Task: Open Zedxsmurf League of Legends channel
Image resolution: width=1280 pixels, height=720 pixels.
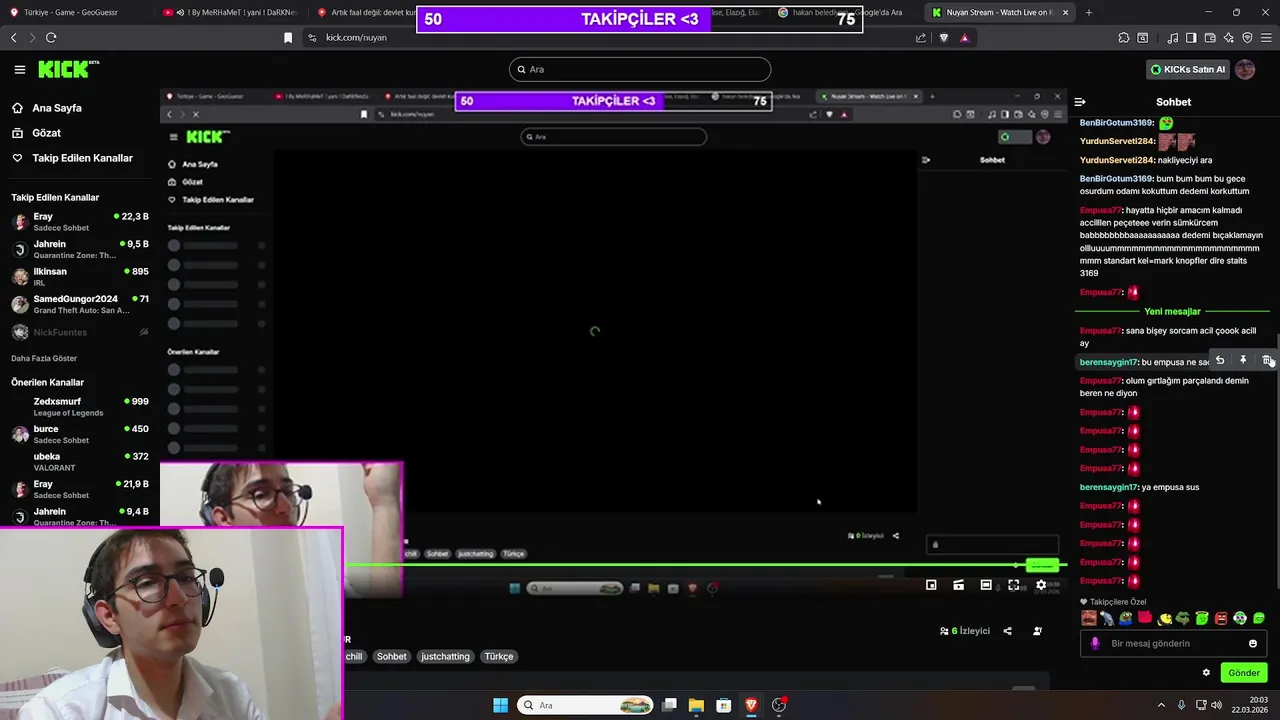Action: pos(80,406)
